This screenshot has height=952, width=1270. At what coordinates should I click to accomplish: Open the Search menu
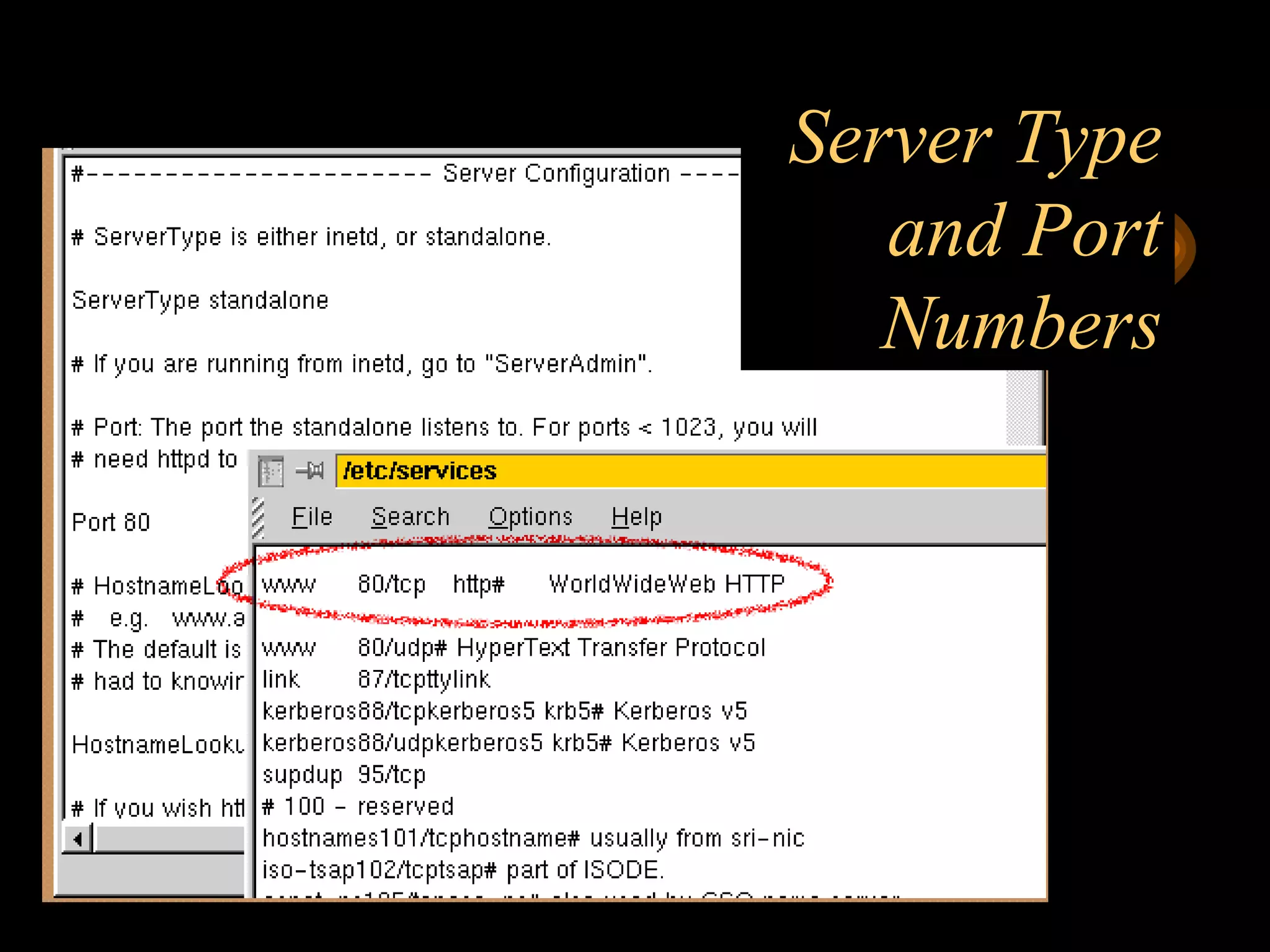(411, 516)
